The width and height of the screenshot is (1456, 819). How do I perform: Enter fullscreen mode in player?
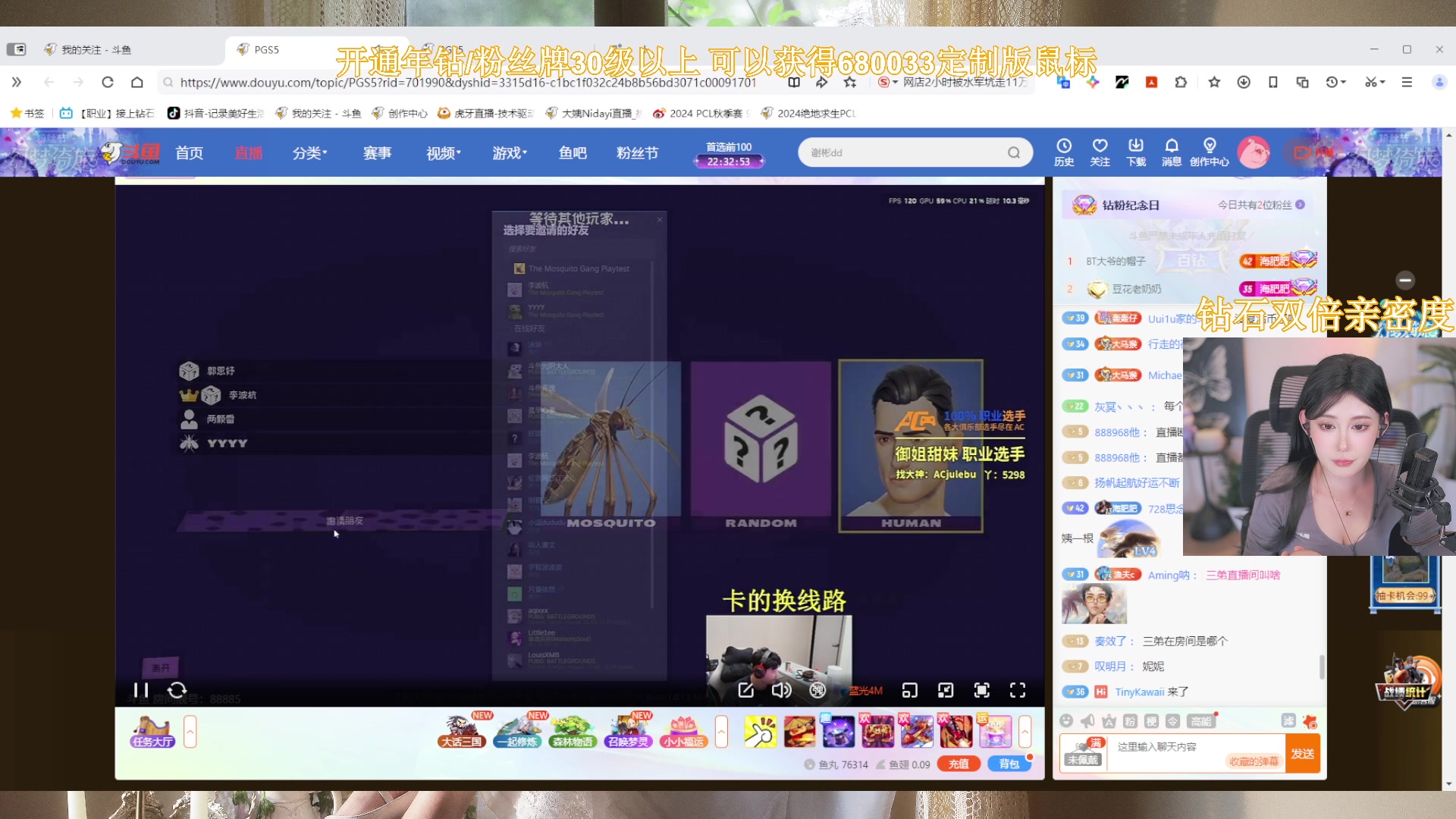[x=1018, y=690]
